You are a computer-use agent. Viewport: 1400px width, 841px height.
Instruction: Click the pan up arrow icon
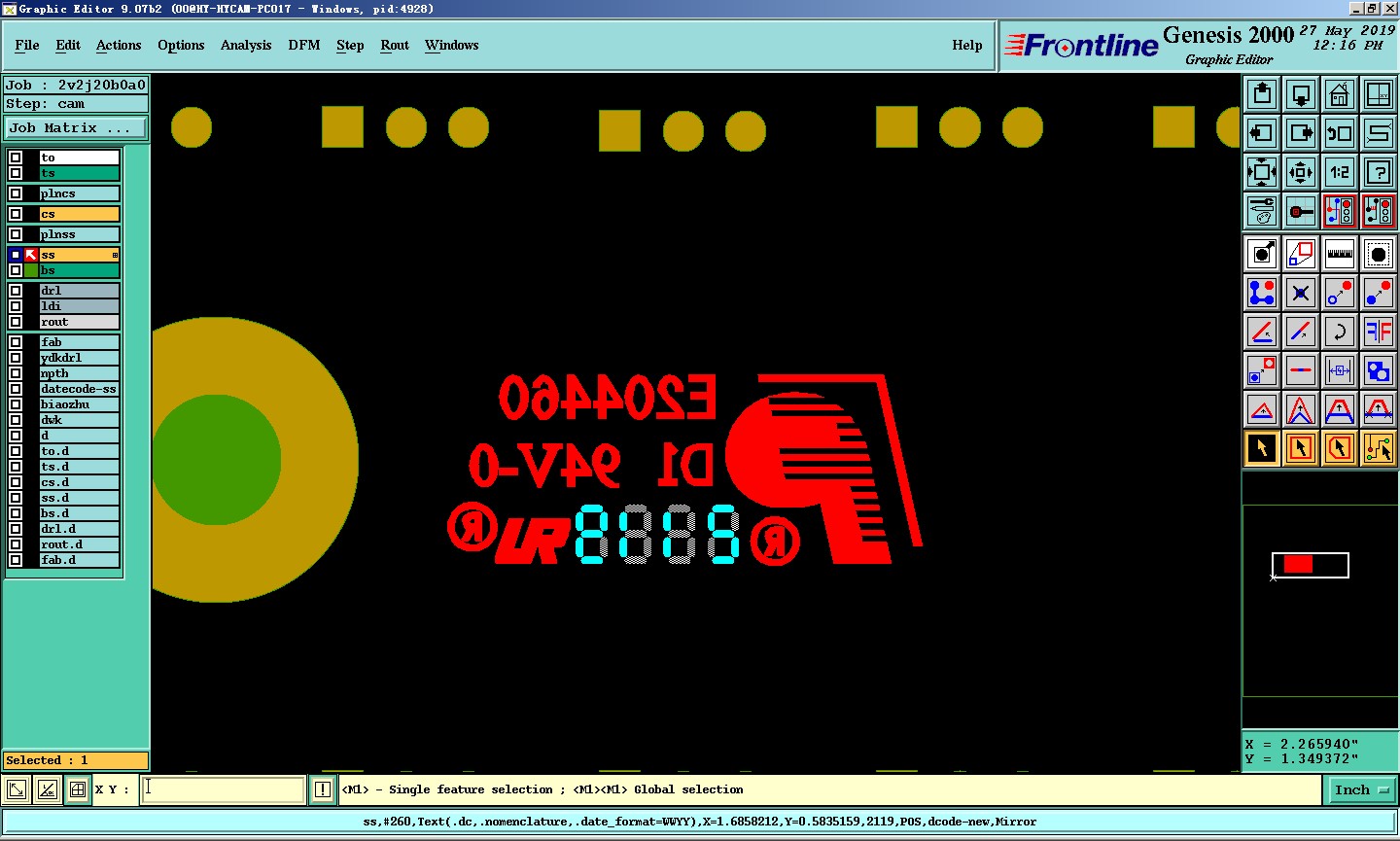click(x=1262, y=94)
